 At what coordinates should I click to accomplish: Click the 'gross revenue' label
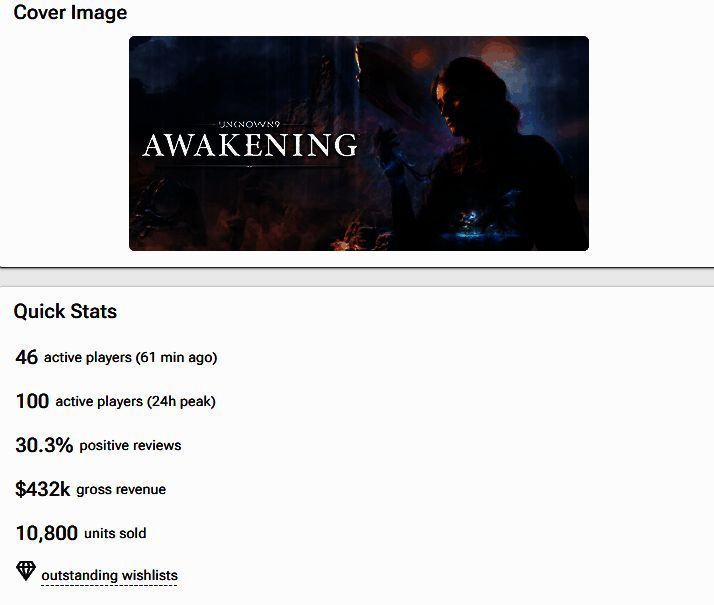tap(121, 490)
